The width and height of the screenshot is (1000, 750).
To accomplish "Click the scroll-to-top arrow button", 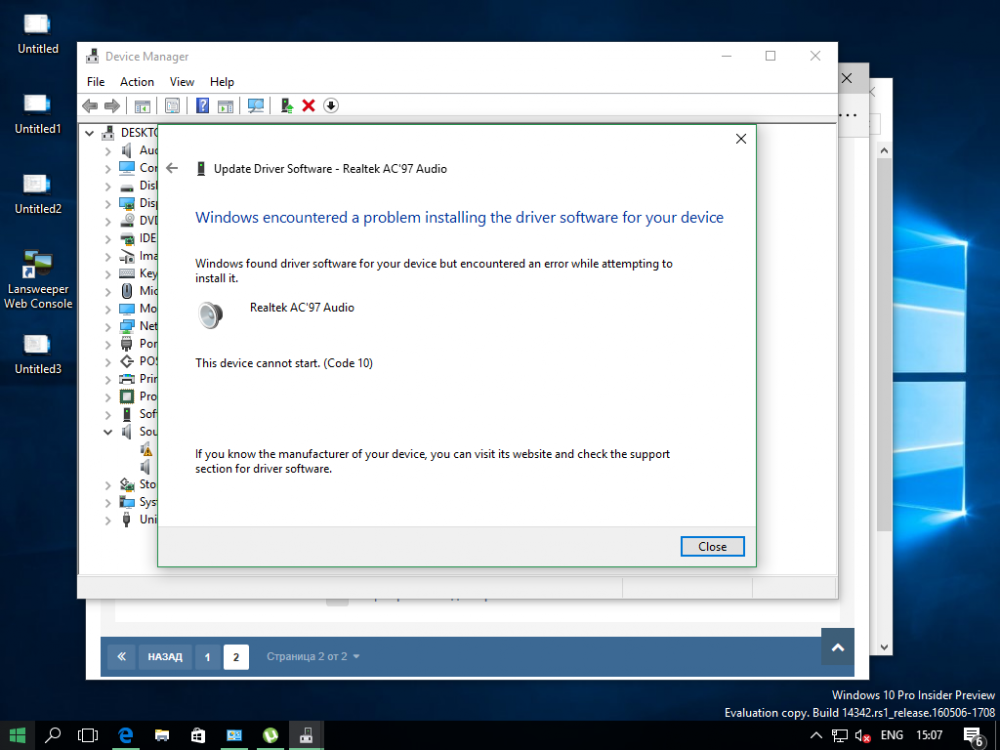I will [x=837, y=647].
